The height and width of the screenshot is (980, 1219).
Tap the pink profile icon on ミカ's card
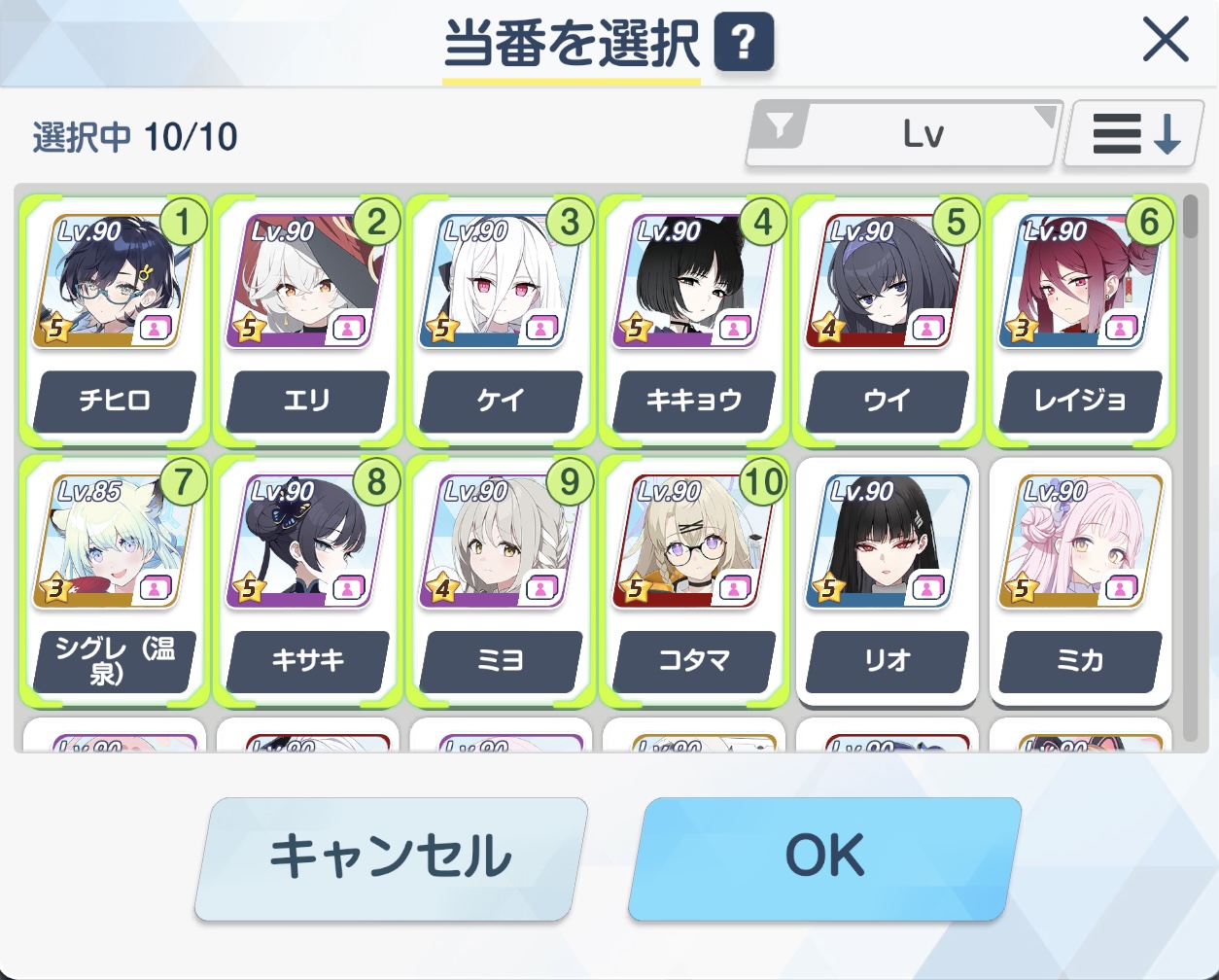pos(1121,588)
